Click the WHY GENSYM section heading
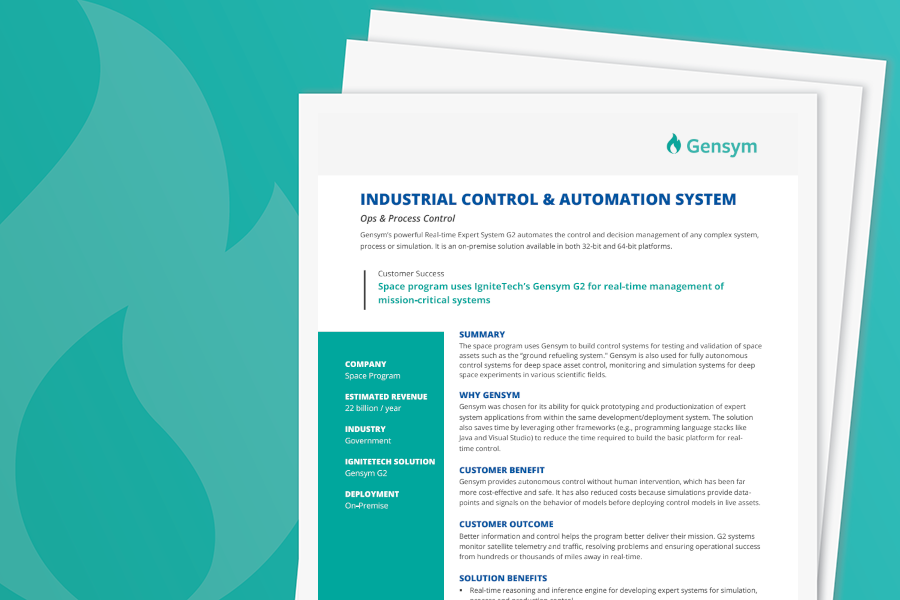This screenshot has height=600, width=900. pyautogui.click(x=489, y=395)
